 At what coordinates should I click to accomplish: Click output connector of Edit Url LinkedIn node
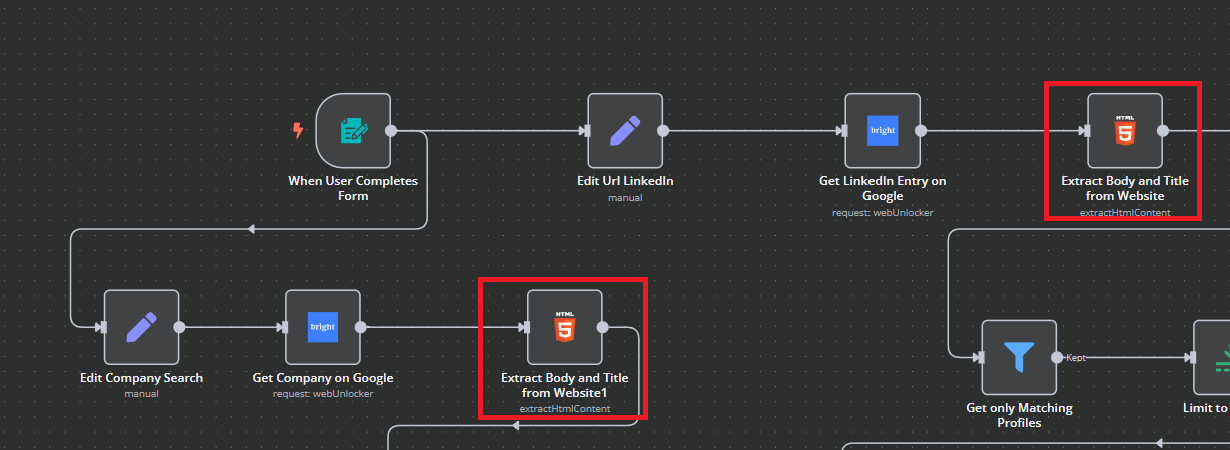(x=663, y=130)
